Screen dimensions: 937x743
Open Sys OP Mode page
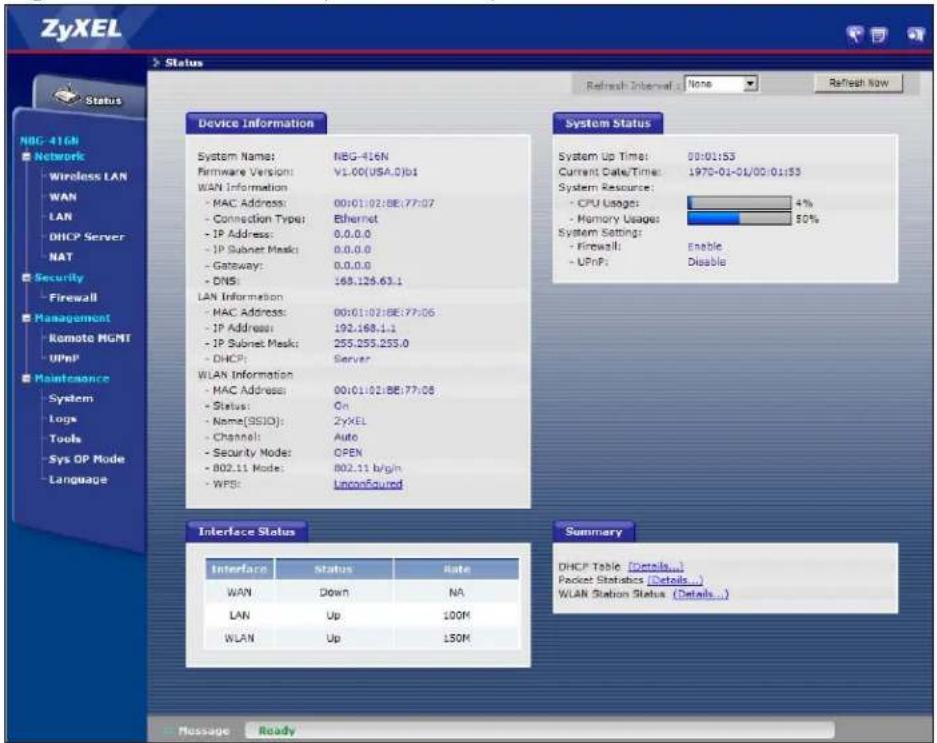(x=87, y=459)
